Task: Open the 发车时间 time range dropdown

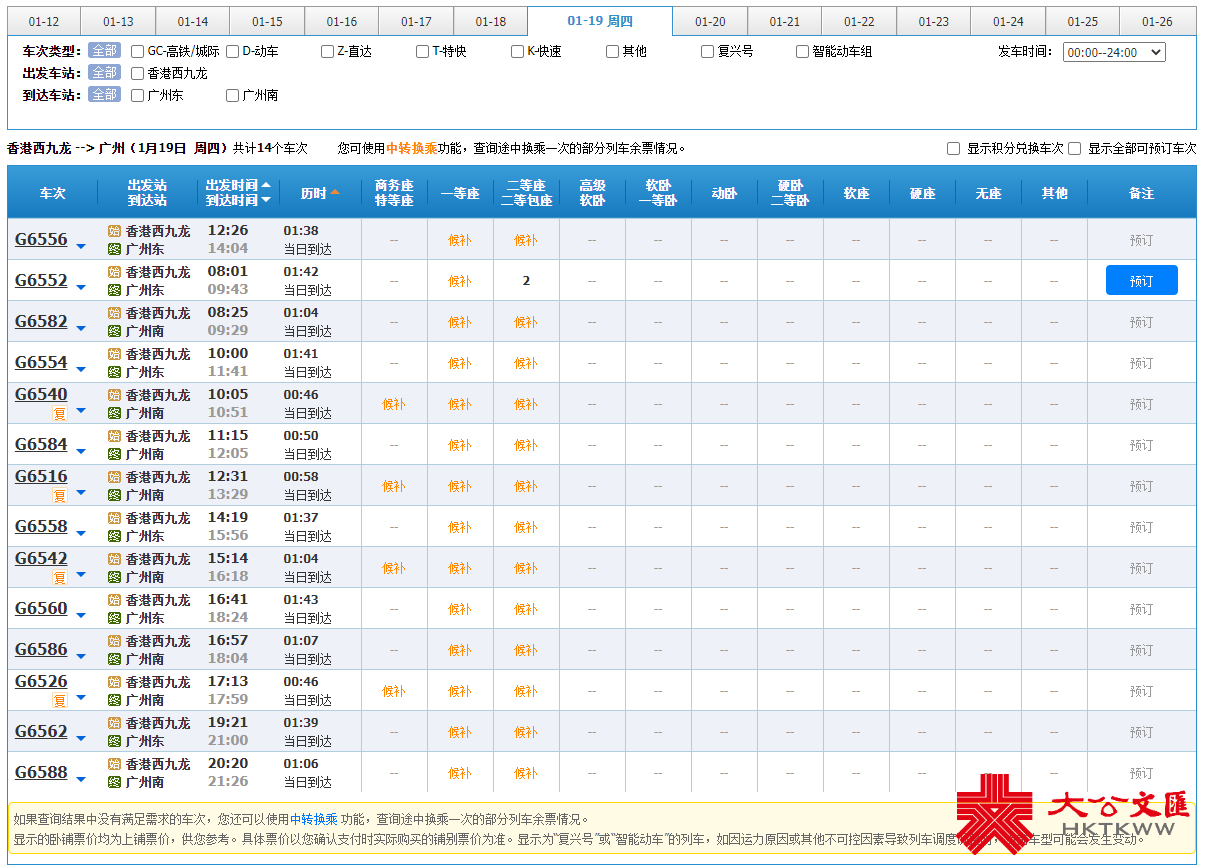Action: [1113, 52]
